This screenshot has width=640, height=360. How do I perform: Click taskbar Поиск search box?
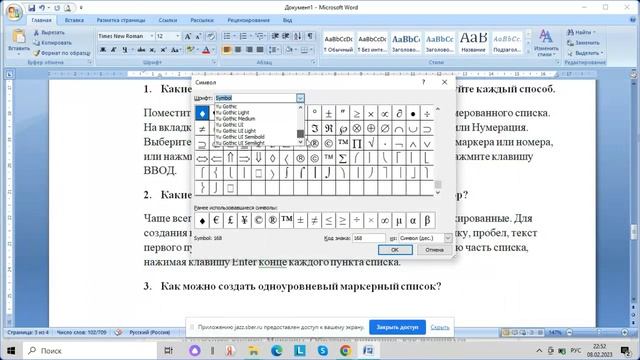[x=90, y=351]
